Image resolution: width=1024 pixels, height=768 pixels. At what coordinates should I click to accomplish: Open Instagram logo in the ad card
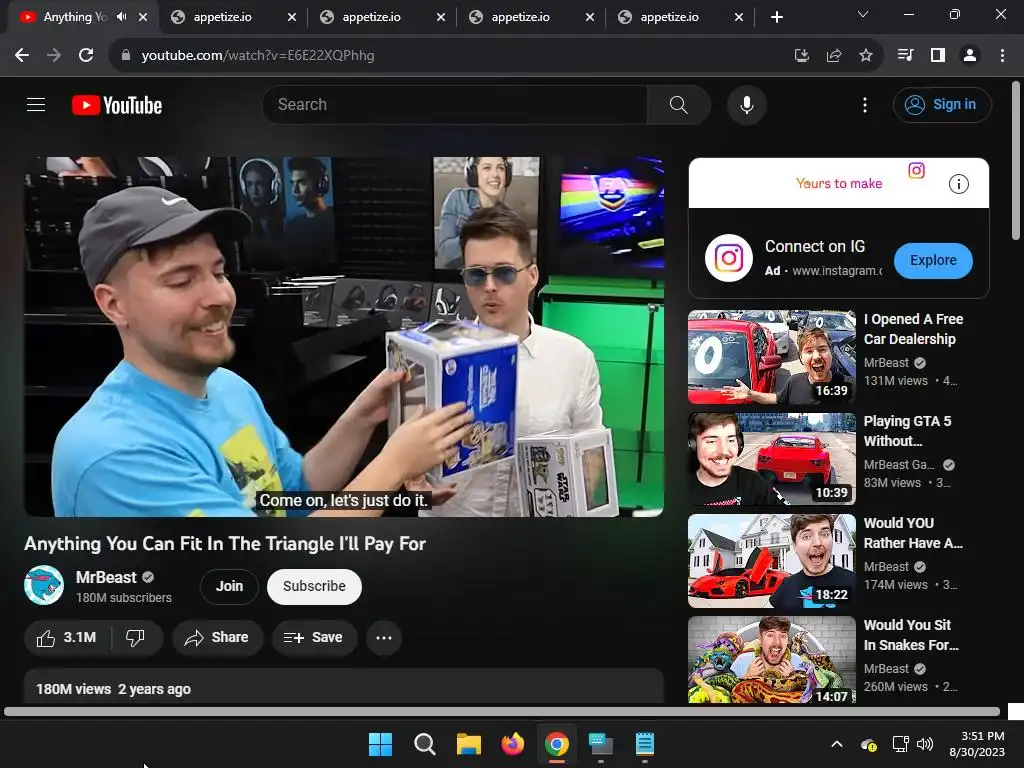click(x=729, y=258)
